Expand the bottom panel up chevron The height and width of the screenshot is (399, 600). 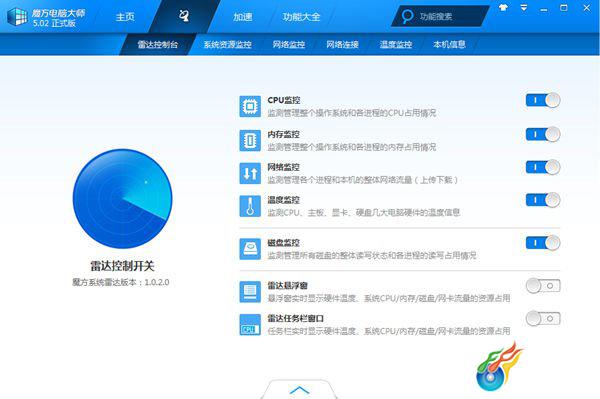[300, 390]
